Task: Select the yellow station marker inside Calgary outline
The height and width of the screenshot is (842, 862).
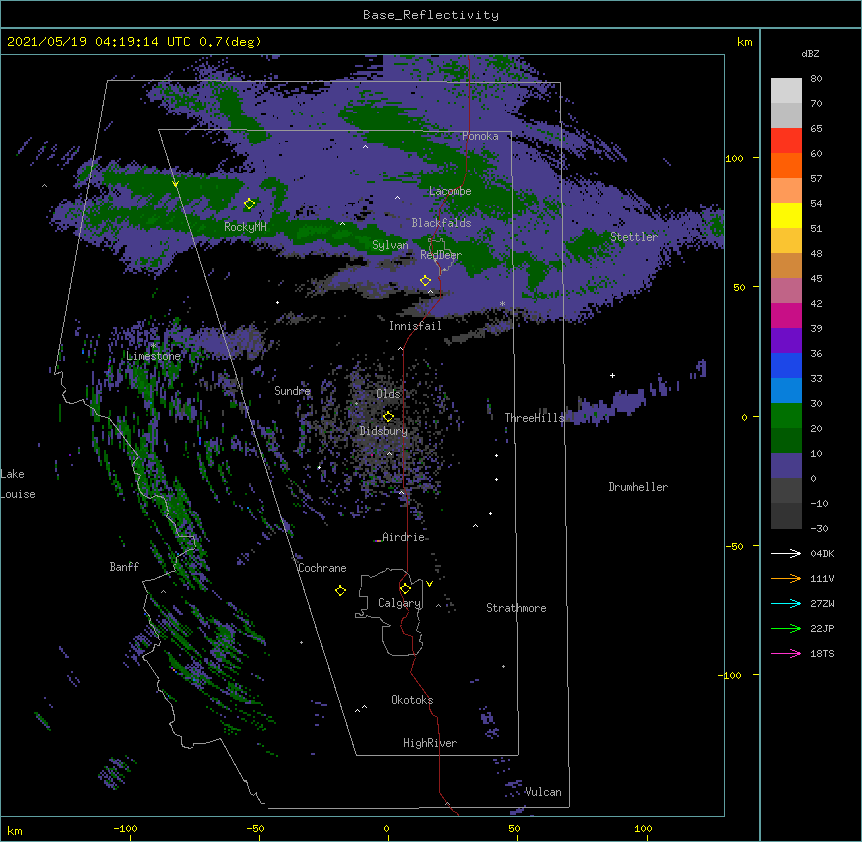Action: click(x=405, y=589)
